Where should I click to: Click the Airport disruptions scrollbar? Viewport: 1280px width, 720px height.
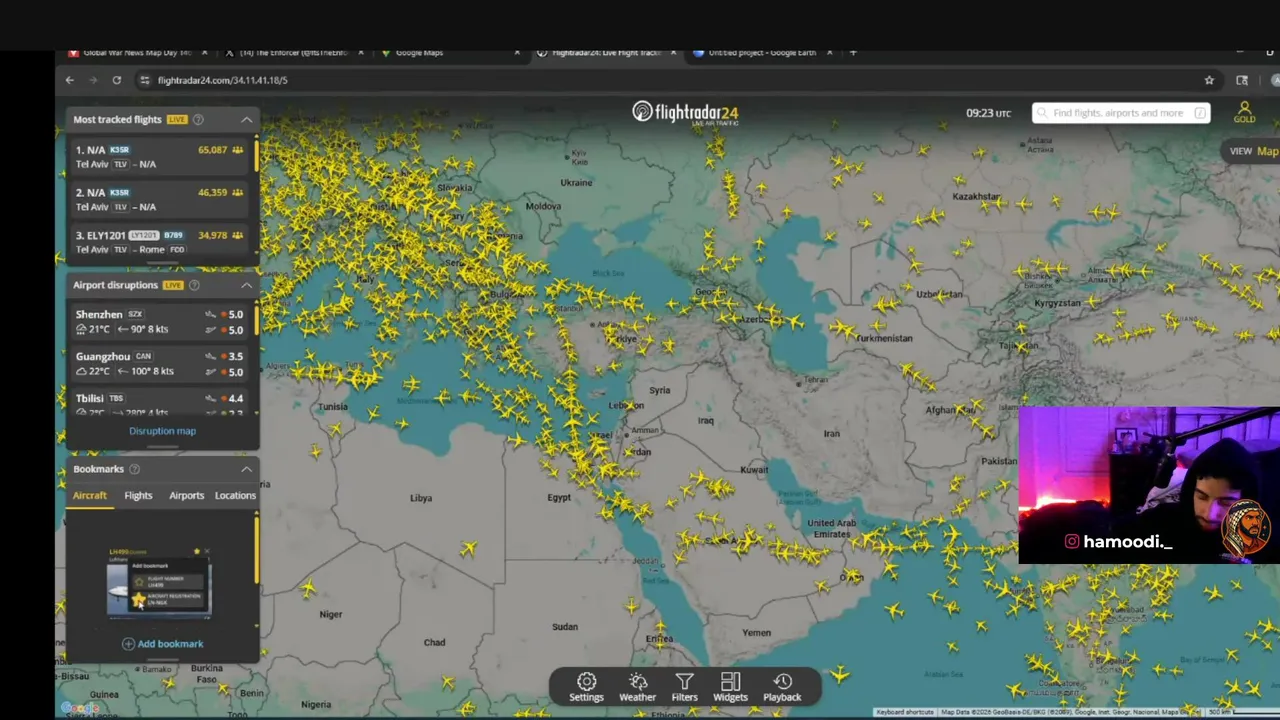pyautogui.click(x=257, y=320)
